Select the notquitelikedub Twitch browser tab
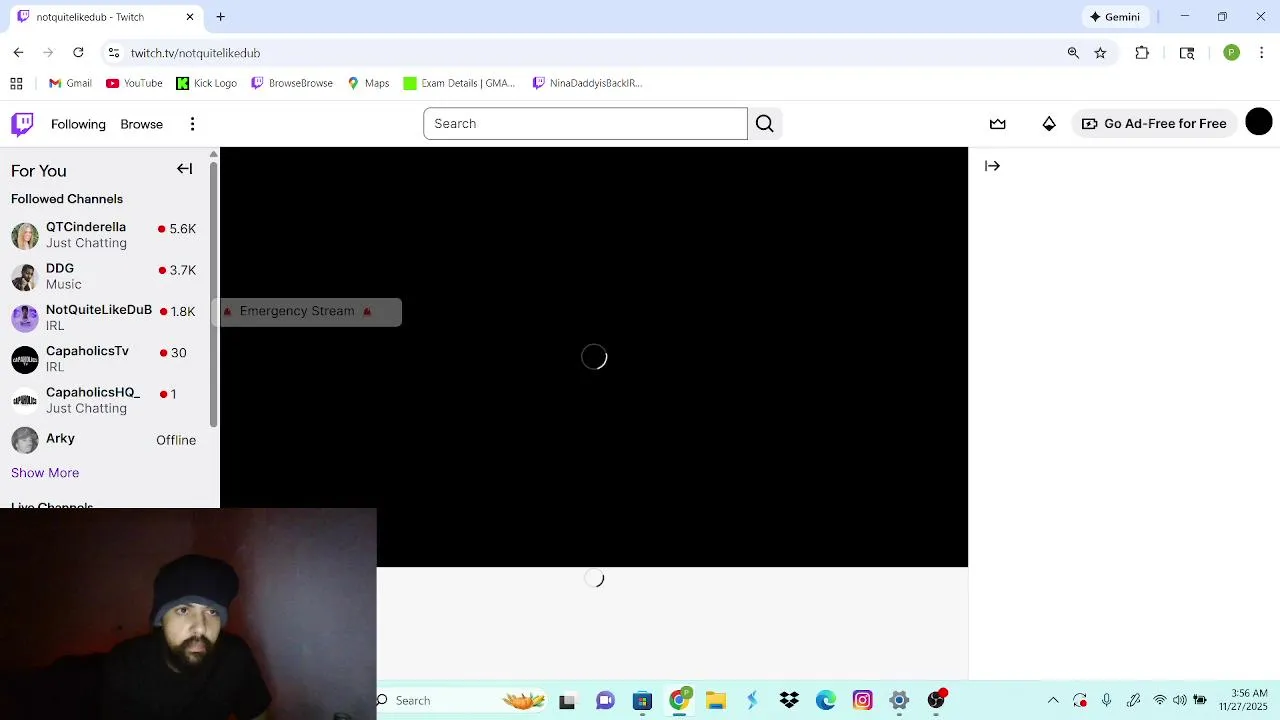The height and width of the screenshot is (720, 1280). pyautogui.click(x=105, y=17)
